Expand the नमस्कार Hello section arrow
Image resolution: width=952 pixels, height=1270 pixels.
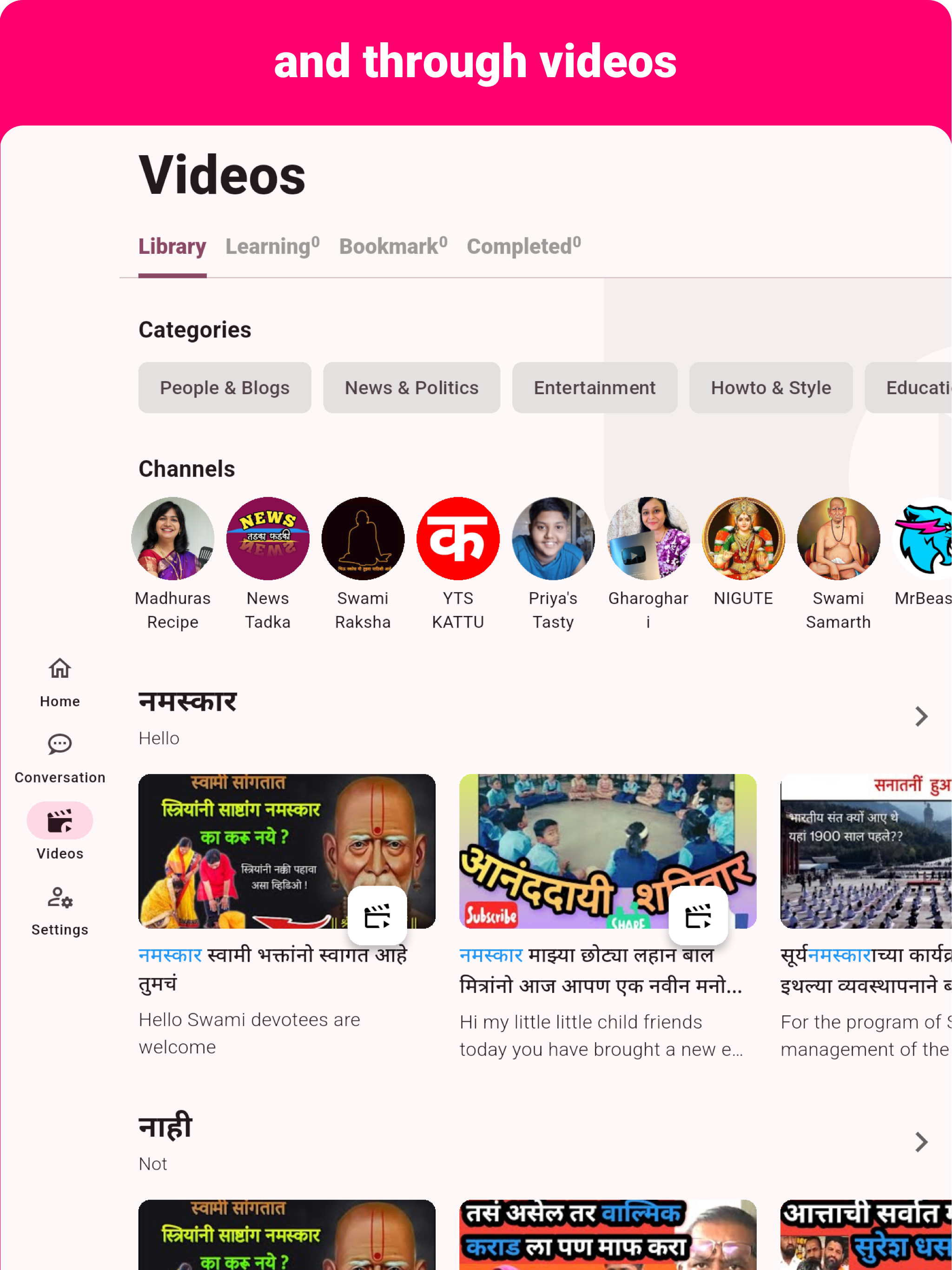pyautogui.click(x=922, y=716)
